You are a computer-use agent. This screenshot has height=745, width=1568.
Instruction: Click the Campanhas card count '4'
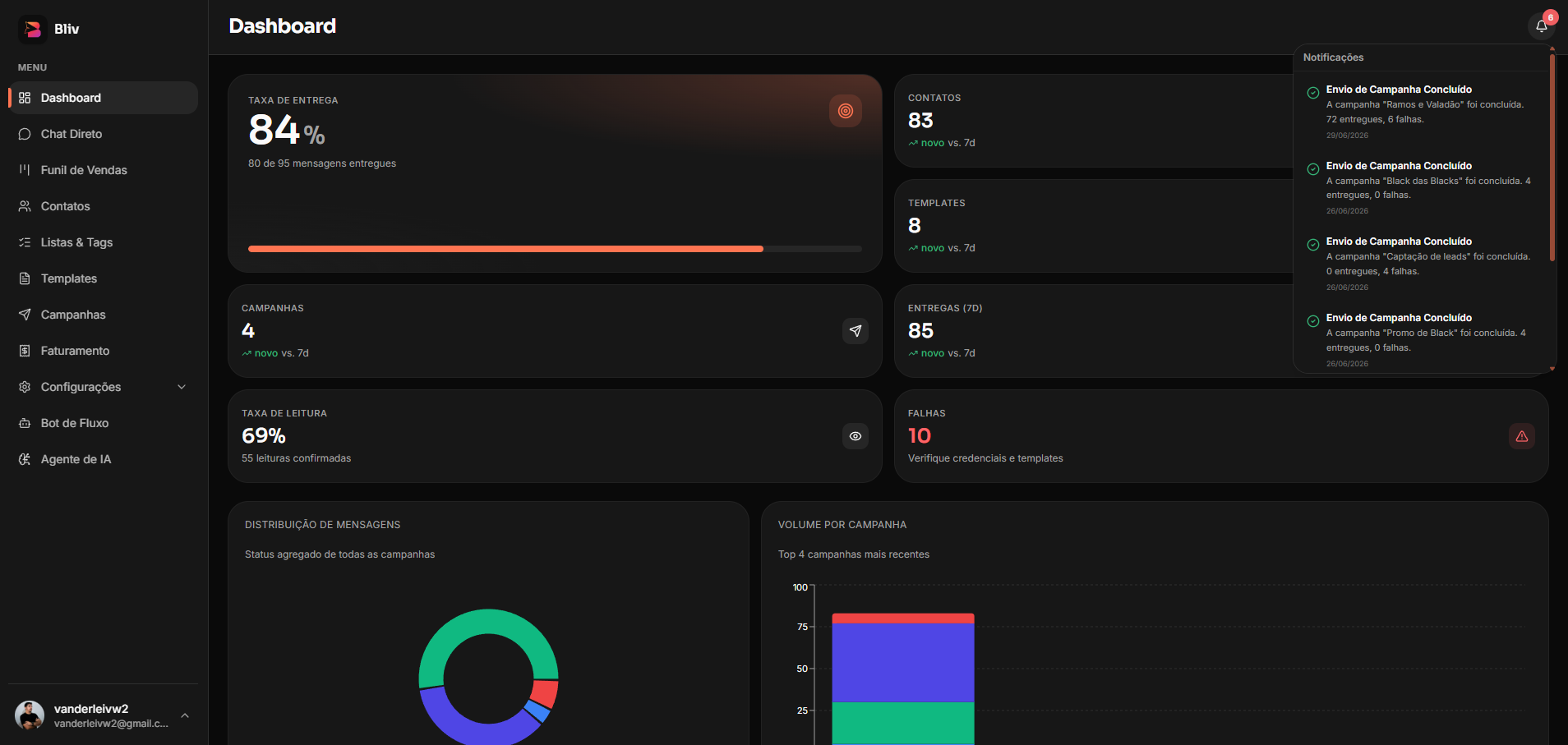[248, 331]
